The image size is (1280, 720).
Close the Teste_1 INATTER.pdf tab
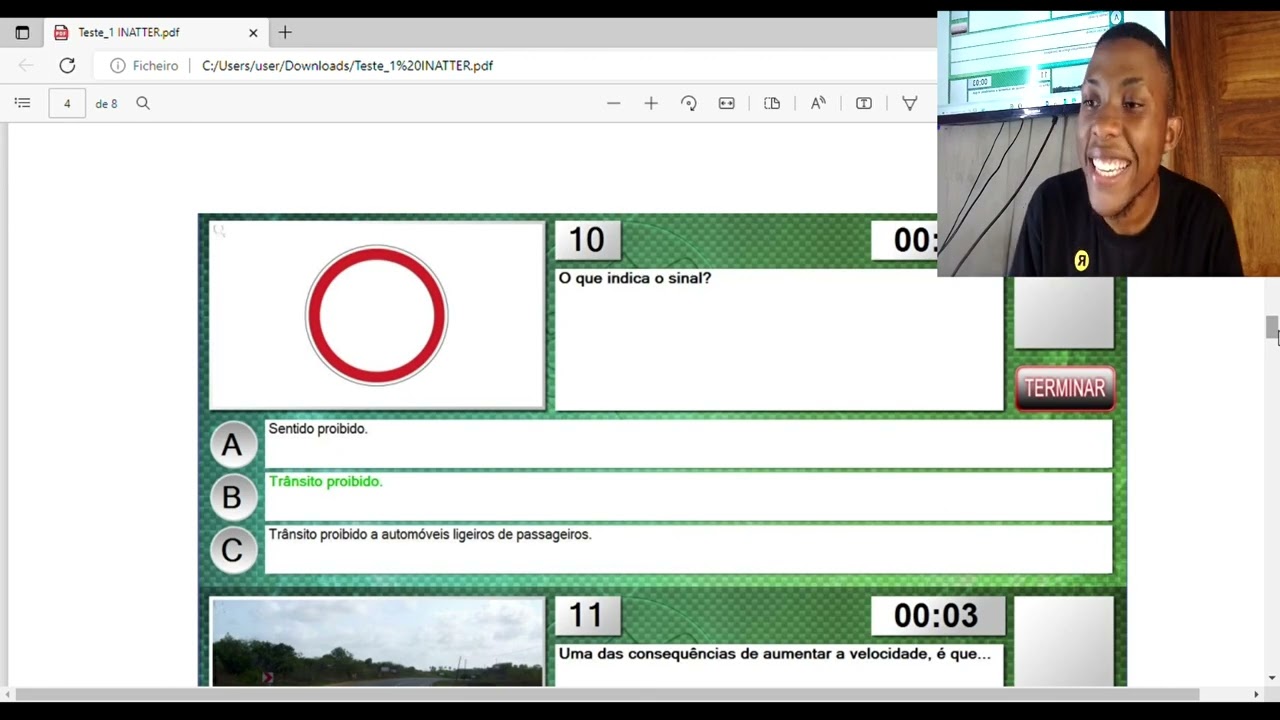click(253, 32)
